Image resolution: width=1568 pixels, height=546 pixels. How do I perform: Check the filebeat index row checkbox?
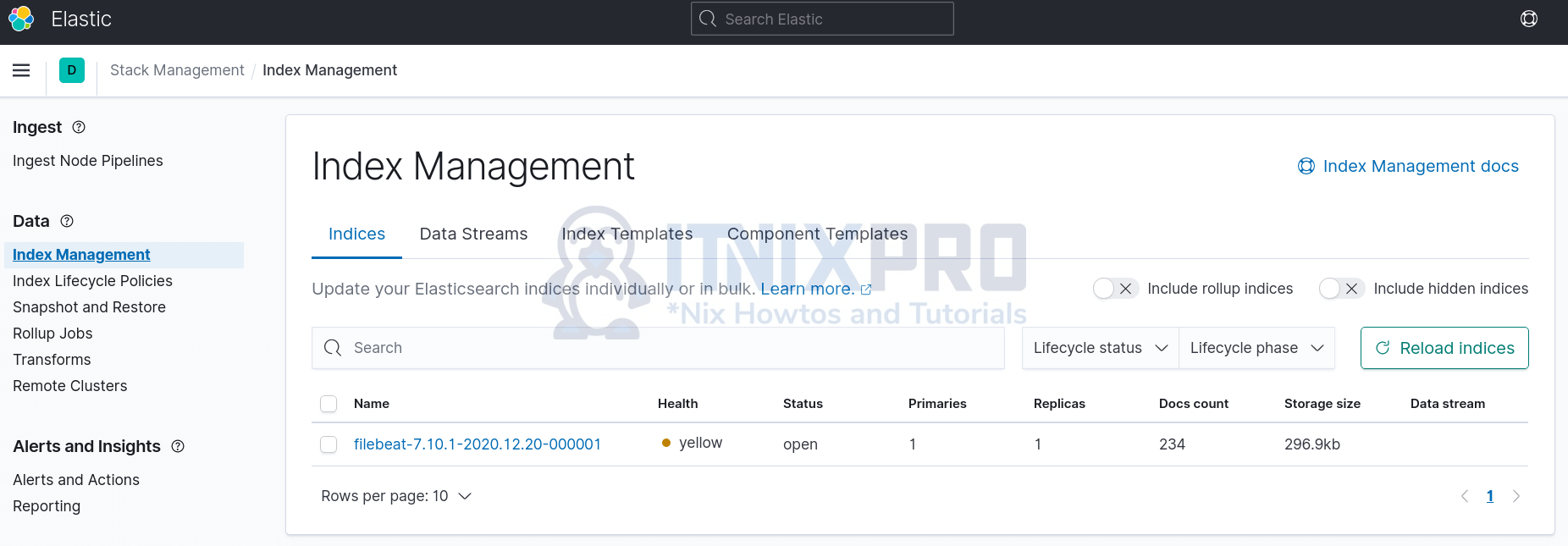coord(329,444)
